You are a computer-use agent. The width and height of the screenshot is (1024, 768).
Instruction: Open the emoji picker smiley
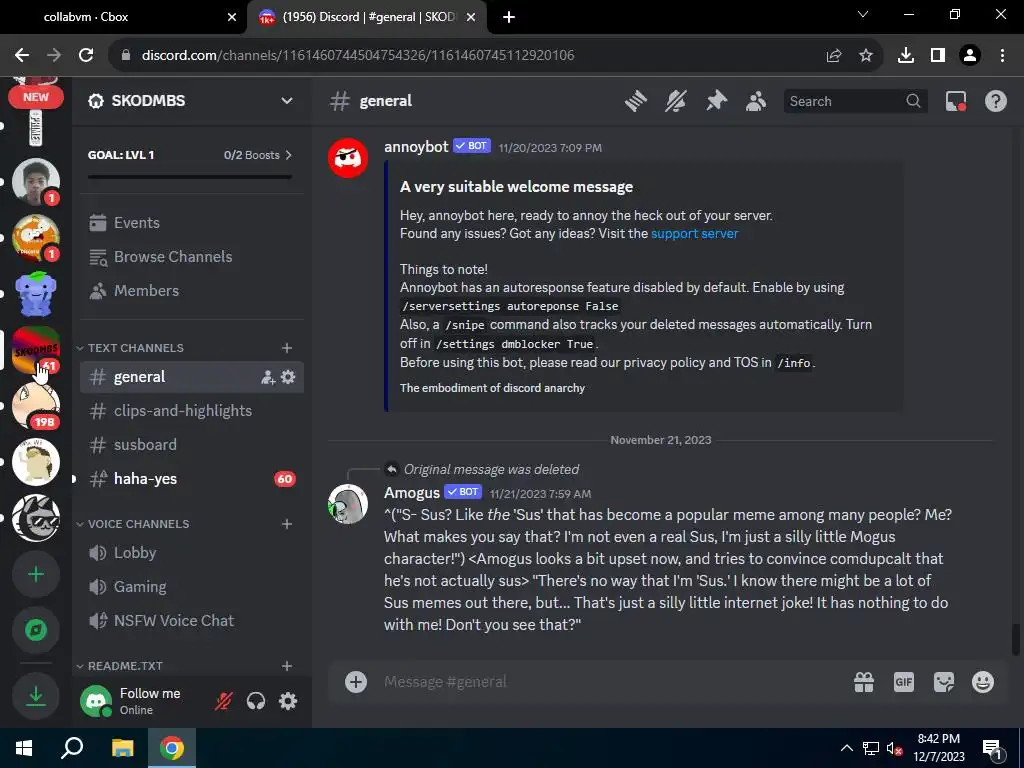(x=983, y=682)
